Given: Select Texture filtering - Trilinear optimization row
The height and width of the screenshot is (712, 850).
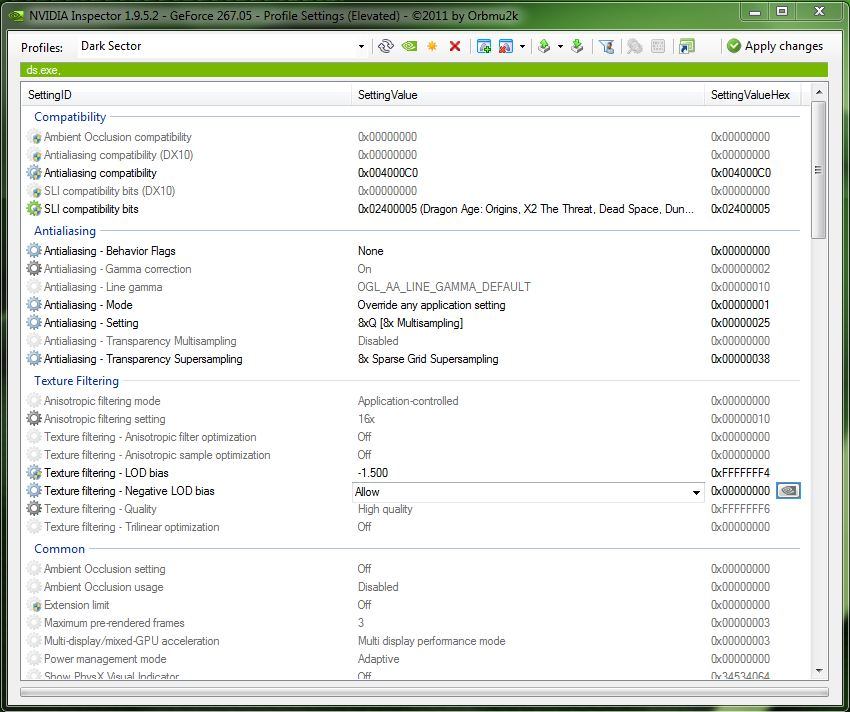Looking at the screenshot, I should 412,527.
